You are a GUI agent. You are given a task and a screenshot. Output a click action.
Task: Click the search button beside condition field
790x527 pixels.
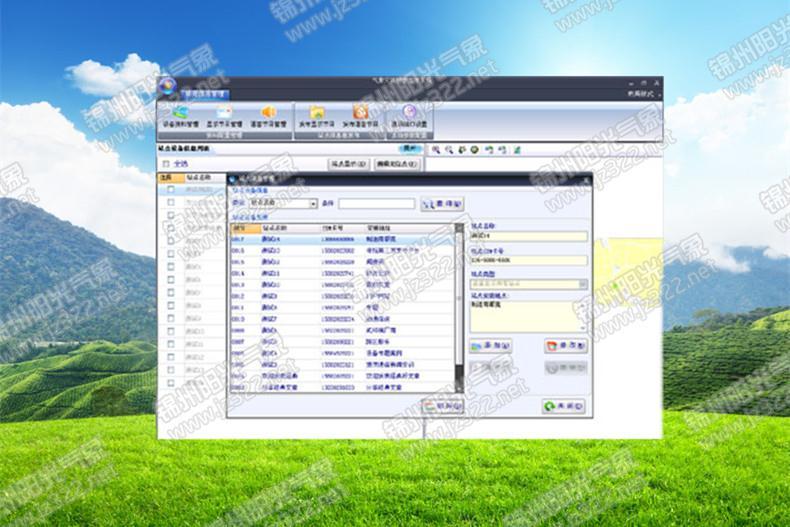pos(441,203)
